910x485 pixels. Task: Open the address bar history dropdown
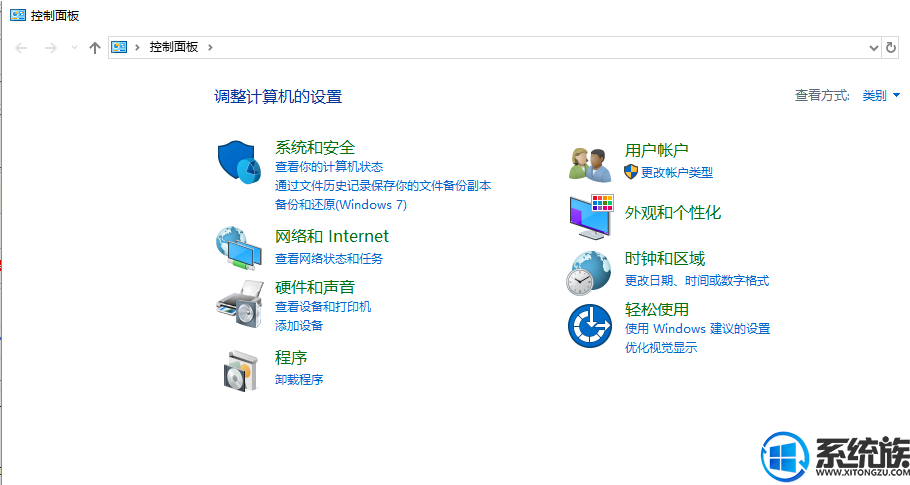click(x=873, y=48)
